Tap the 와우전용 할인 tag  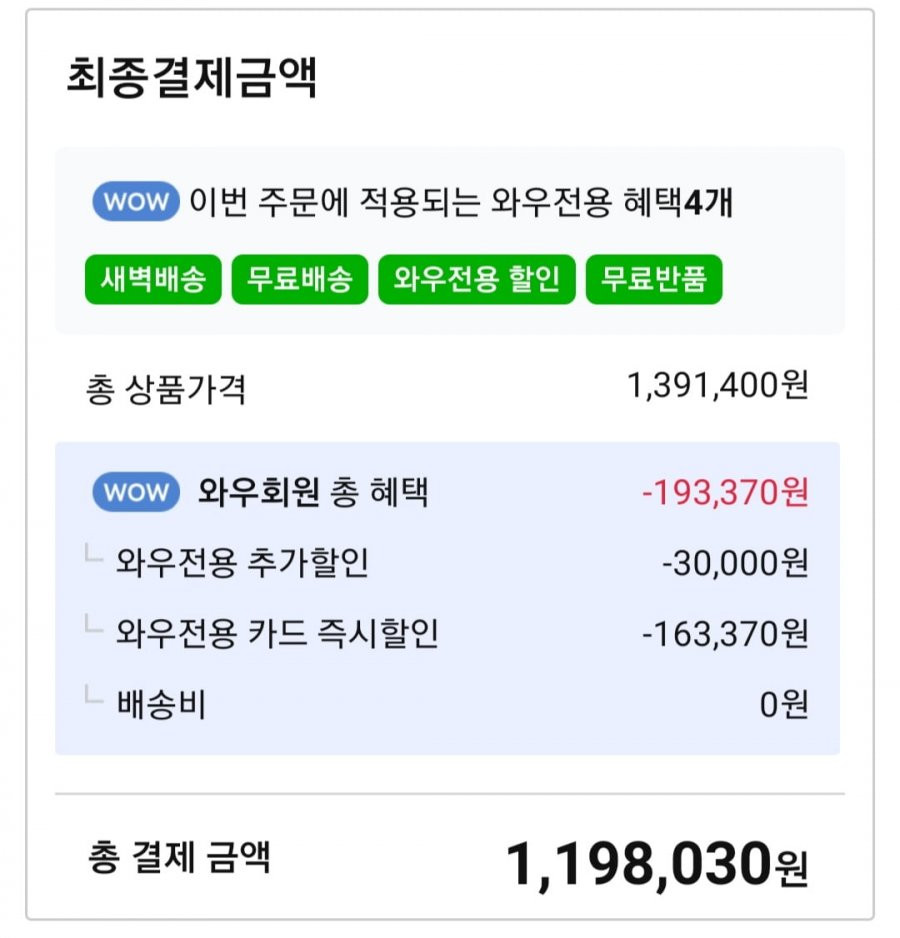point(477,279)
